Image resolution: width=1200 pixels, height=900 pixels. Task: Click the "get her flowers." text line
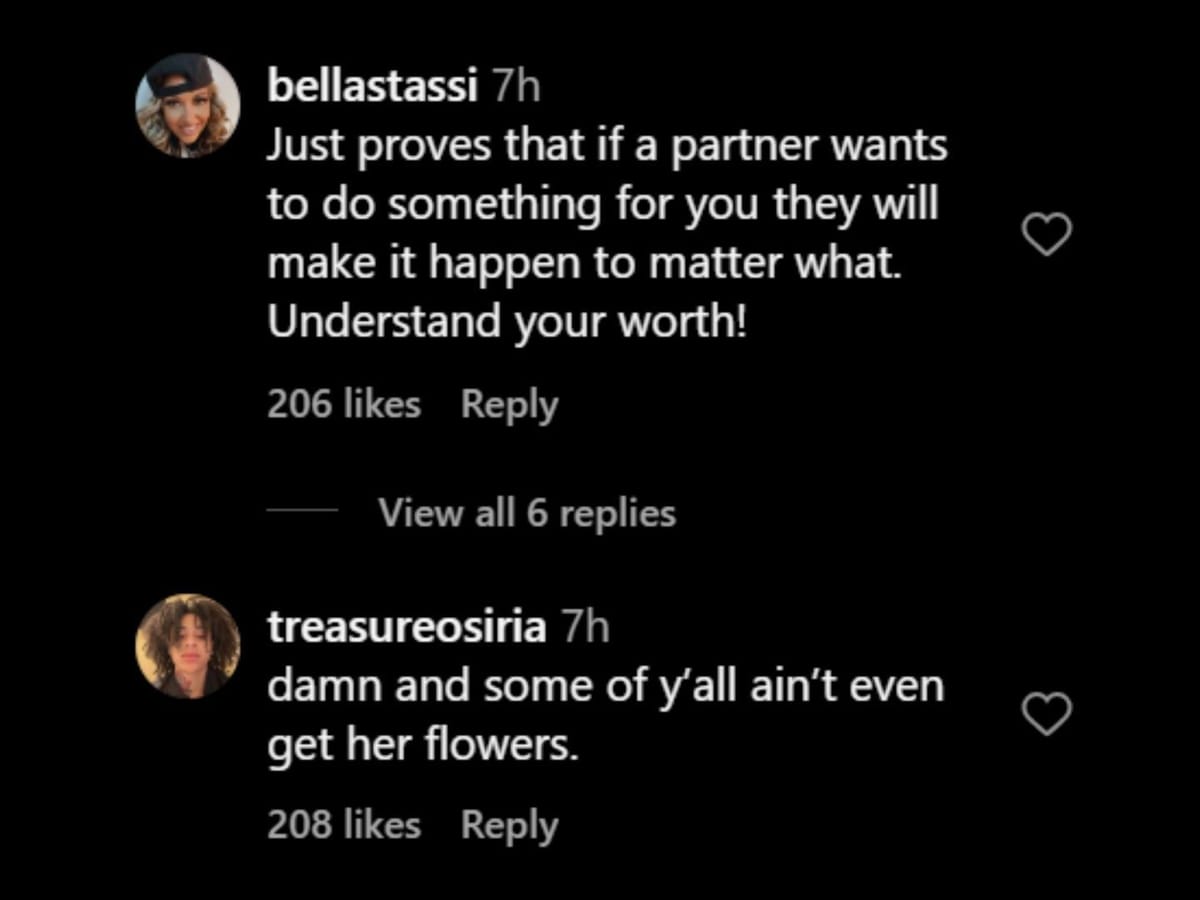pyautogui.click(x=423, y=746)
